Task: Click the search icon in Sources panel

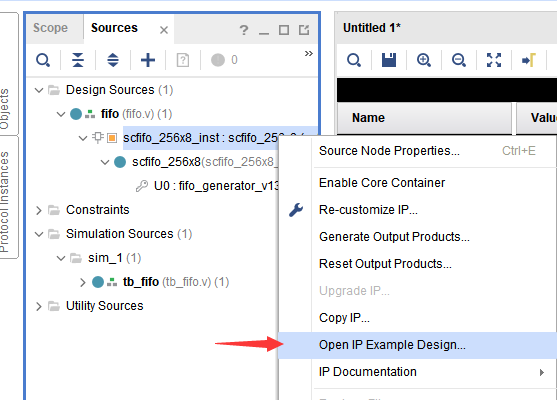Action: (43, 60)
